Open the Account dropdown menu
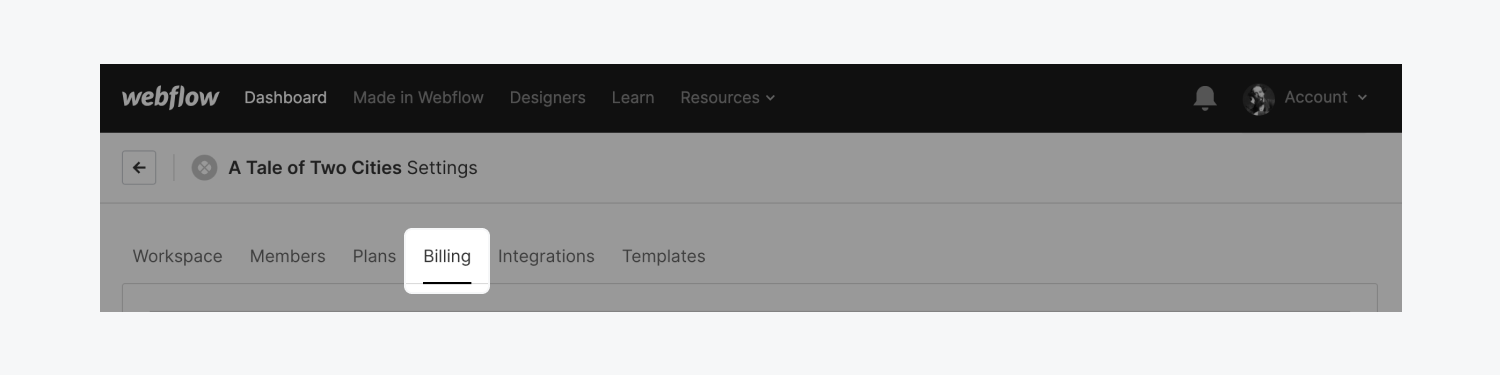The height and width of the screenshot is (375, 1500). click(x=1305, y=98)
